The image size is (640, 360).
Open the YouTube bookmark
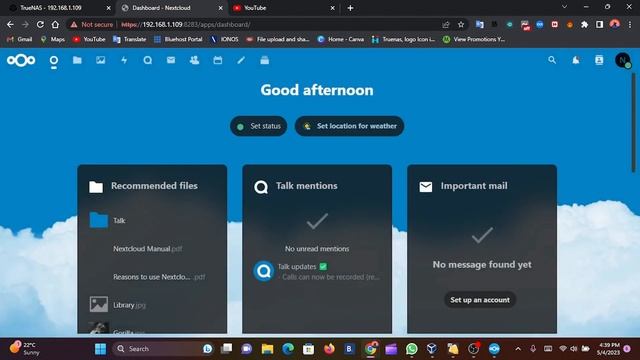[89, 39]
